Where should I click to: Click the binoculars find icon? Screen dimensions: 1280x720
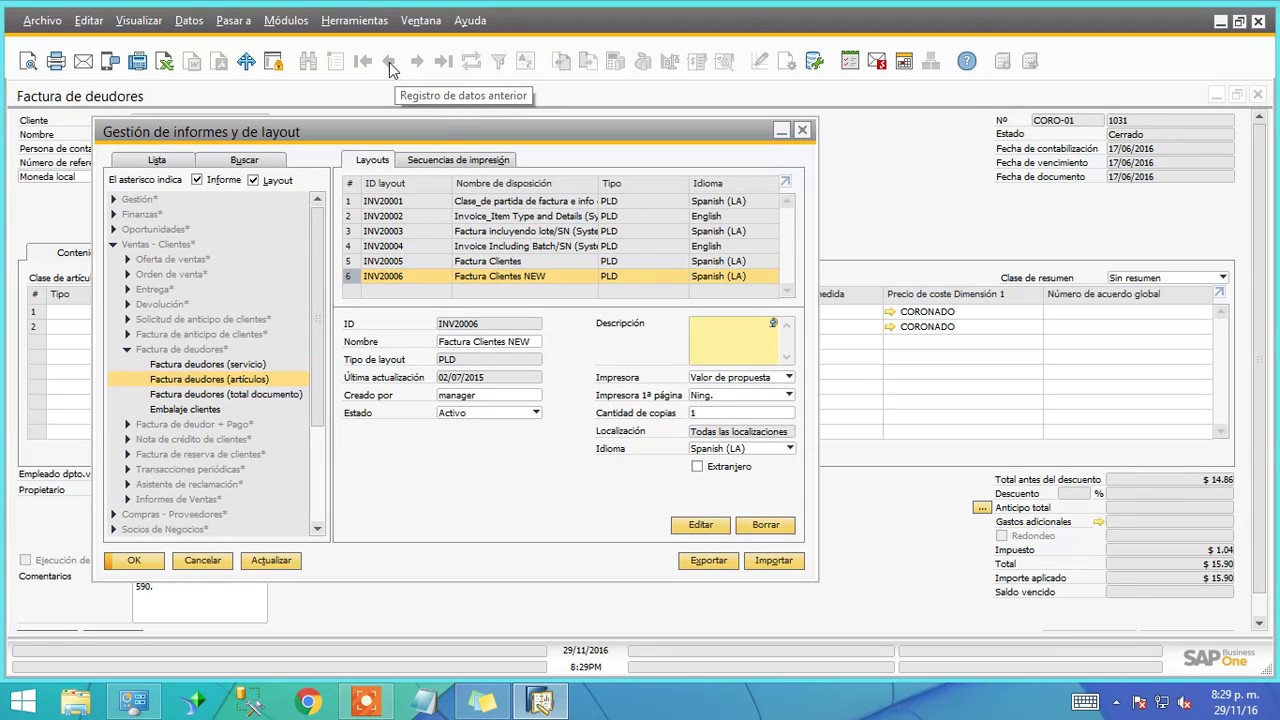coord(308,62)
